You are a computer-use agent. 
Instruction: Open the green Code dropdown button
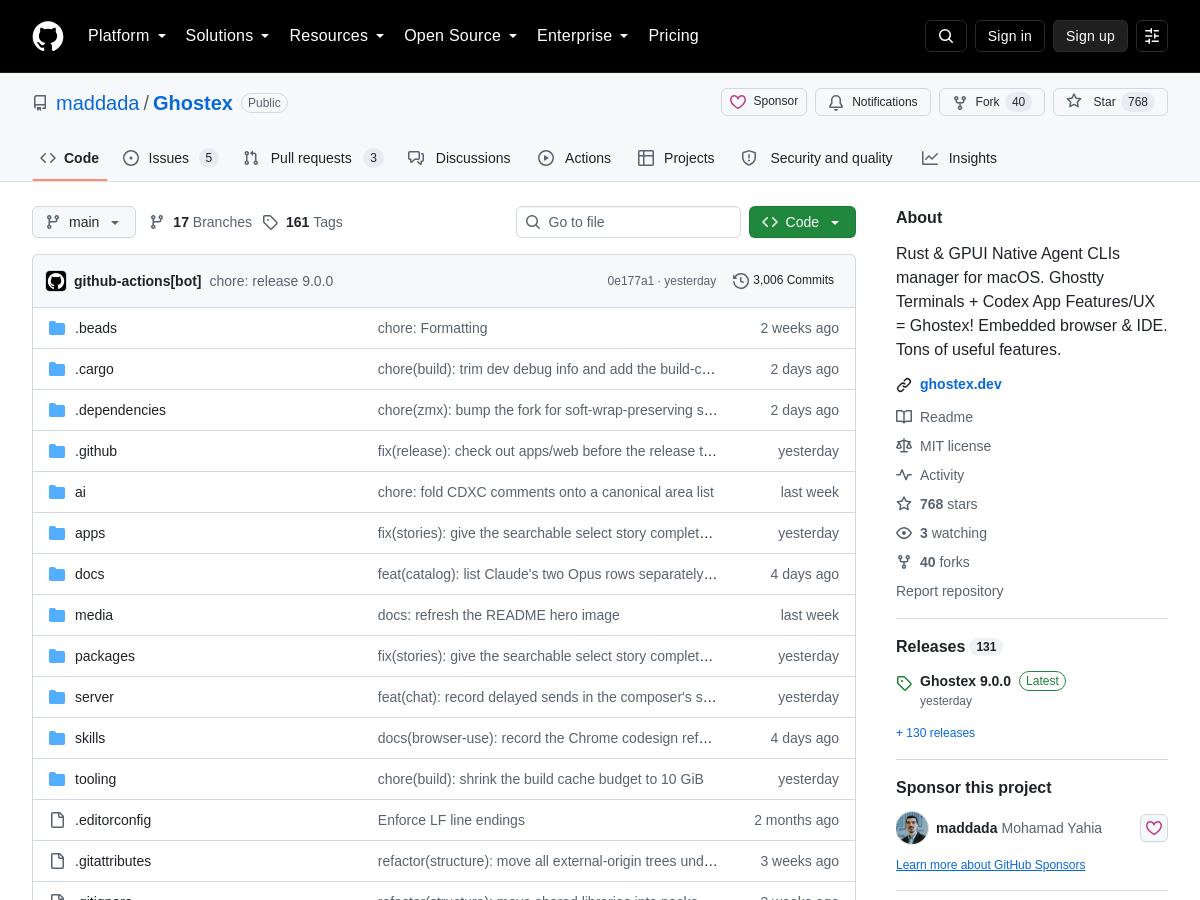point(802,222)
